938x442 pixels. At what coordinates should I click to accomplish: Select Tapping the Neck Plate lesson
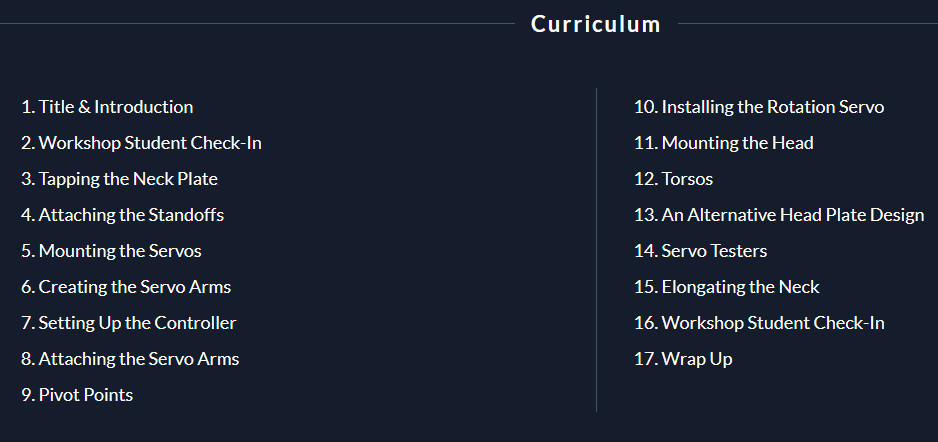click(x=120, y=179)
